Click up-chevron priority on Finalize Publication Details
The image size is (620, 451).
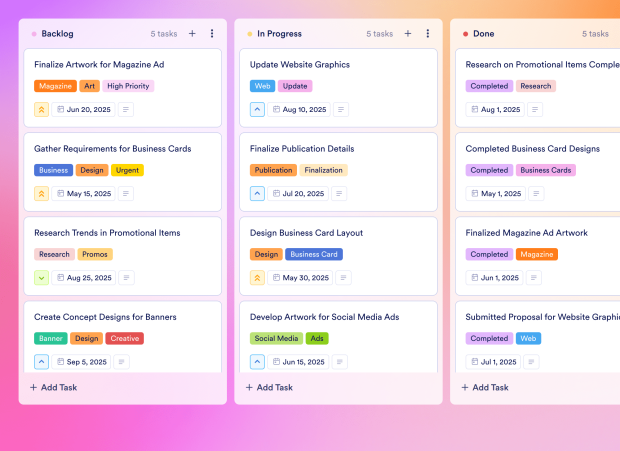click(x=258, y=194)
